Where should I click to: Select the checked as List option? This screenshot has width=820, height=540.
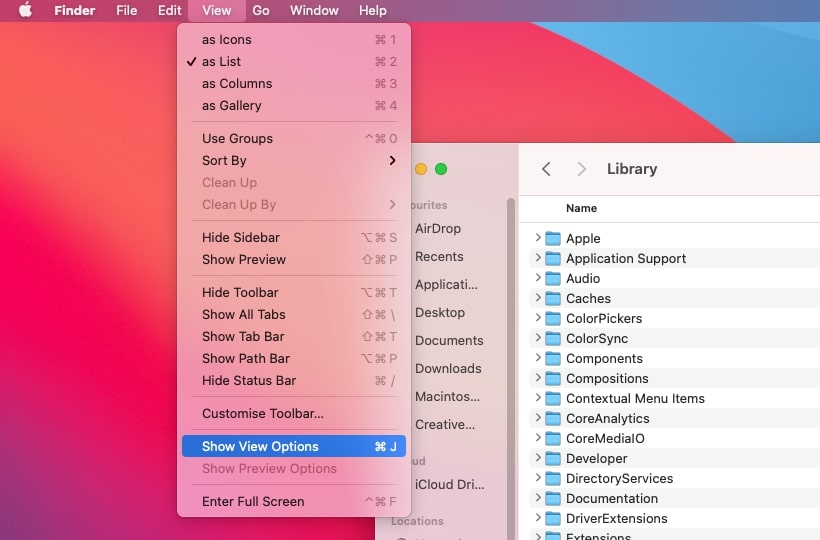[x=294, y=62]
